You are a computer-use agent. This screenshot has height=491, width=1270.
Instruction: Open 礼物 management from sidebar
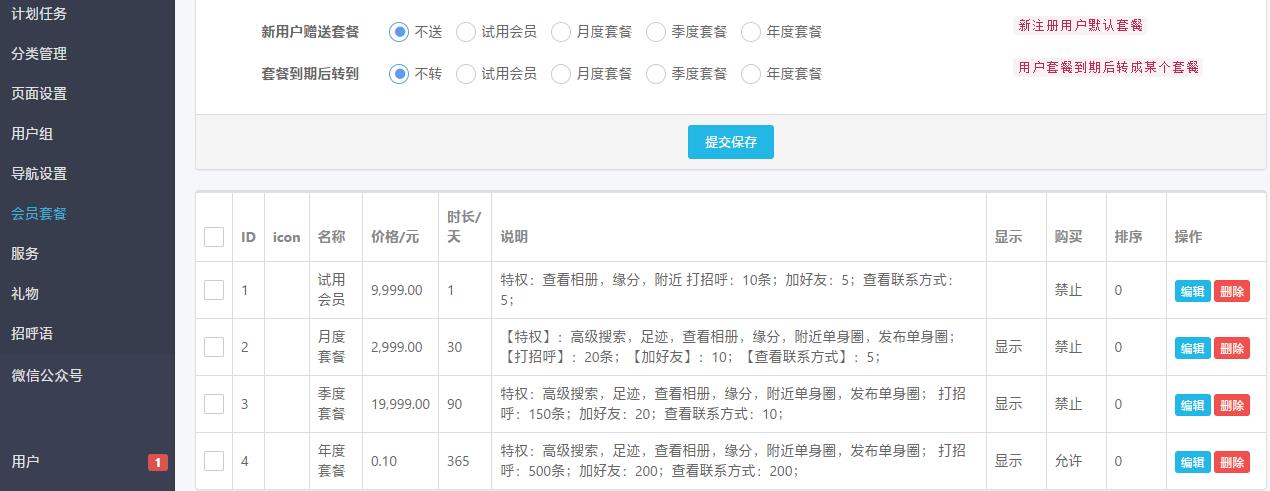(25, 294)
